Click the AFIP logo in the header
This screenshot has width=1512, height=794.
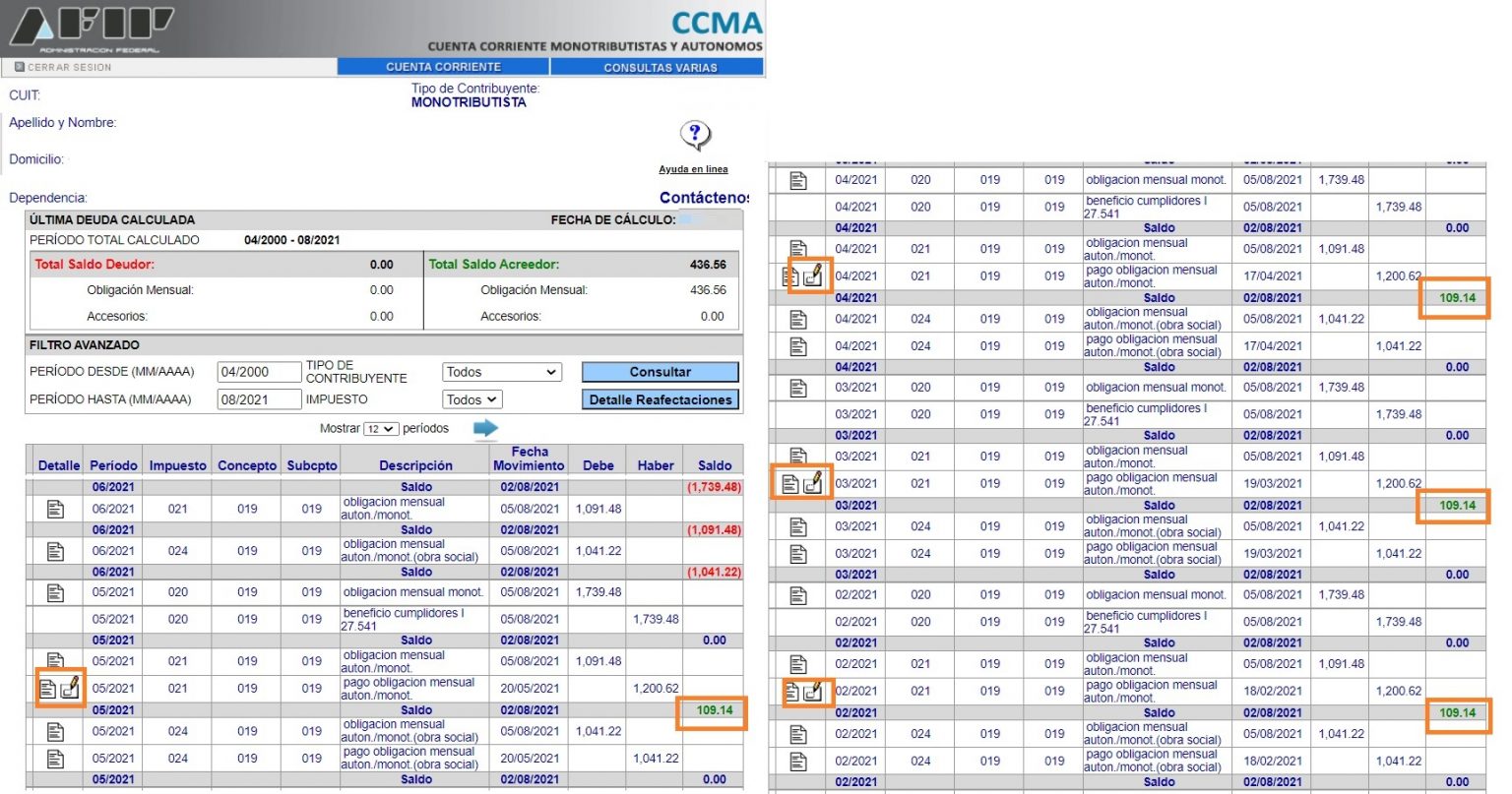tap(91, 30)
